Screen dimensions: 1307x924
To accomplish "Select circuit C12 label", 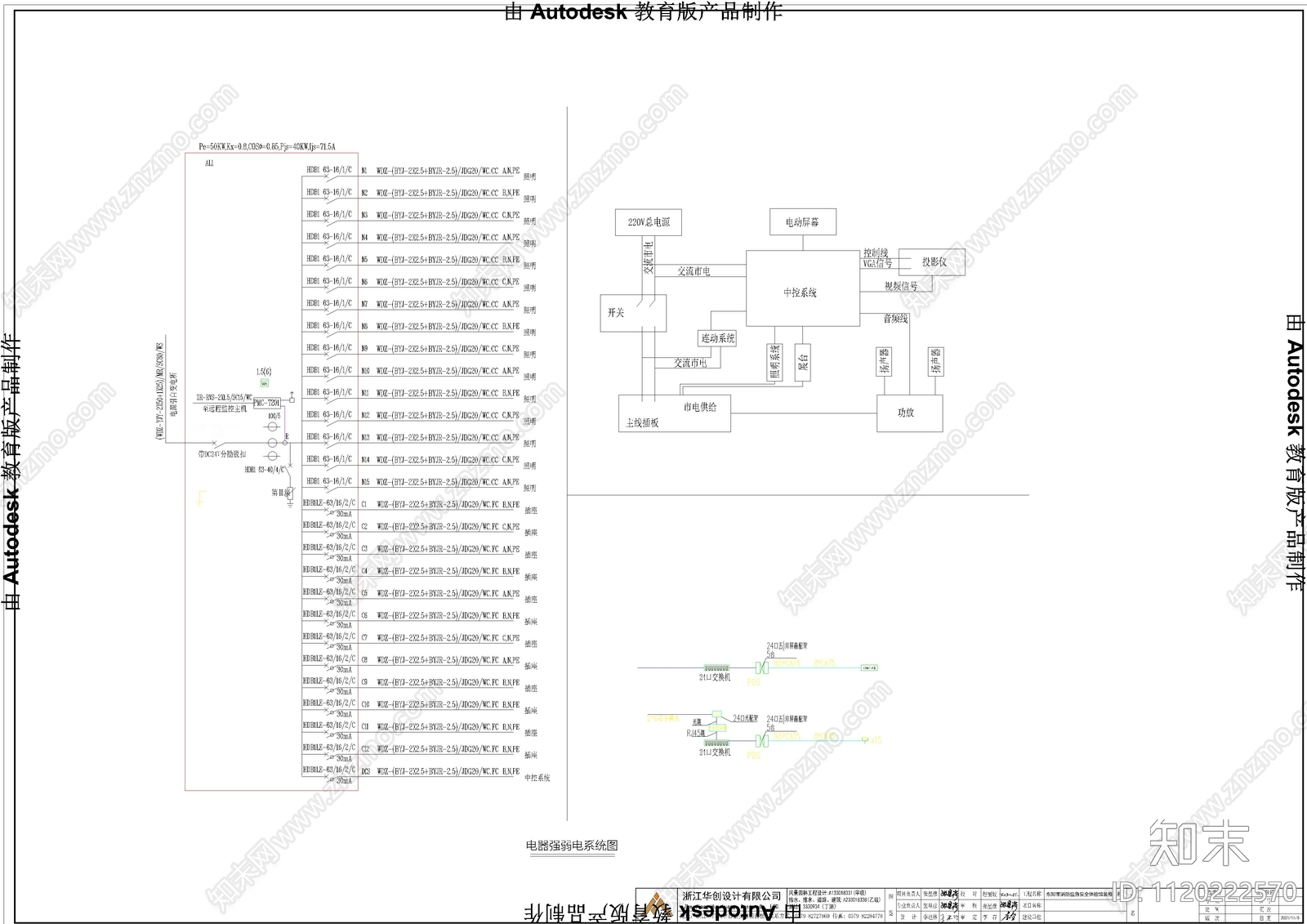I will coord(365,749).
